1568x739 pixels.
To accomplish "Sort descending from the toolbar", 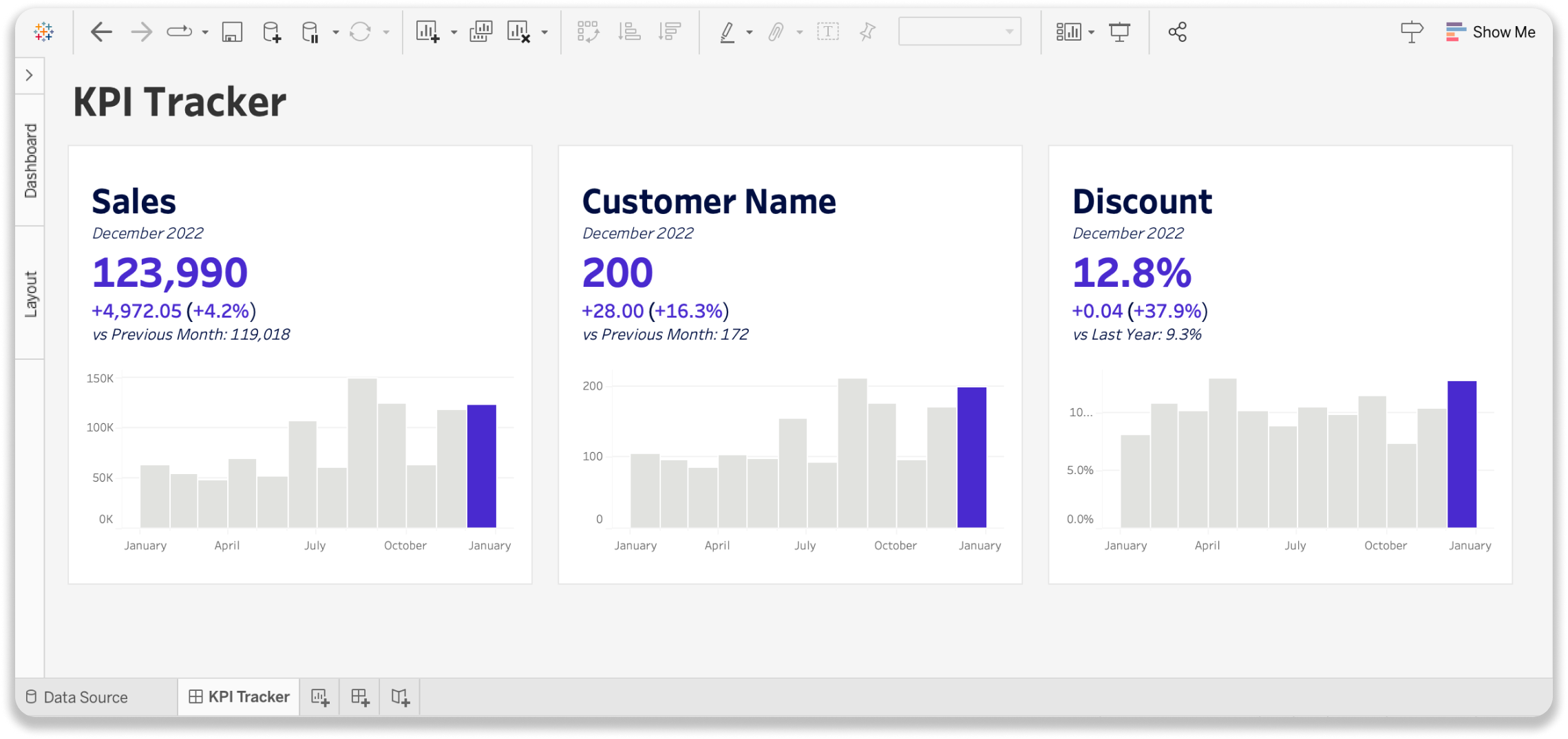I will pyautogui.click(x=669, y=32).
